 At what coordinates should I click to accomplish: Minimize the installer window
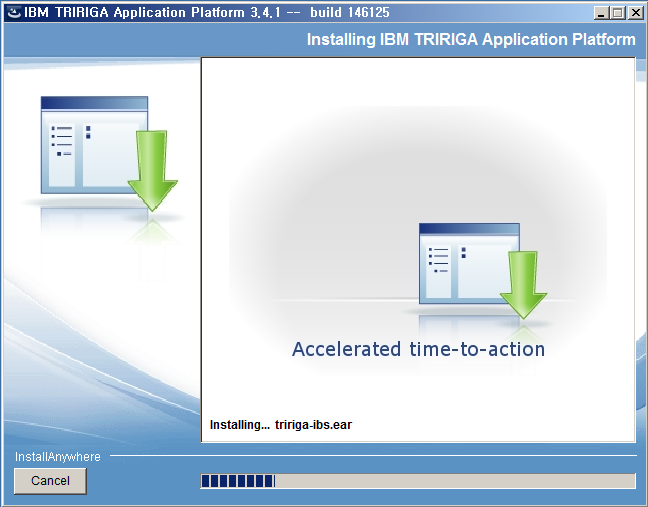pyautogui.click(x=601, y=13)
